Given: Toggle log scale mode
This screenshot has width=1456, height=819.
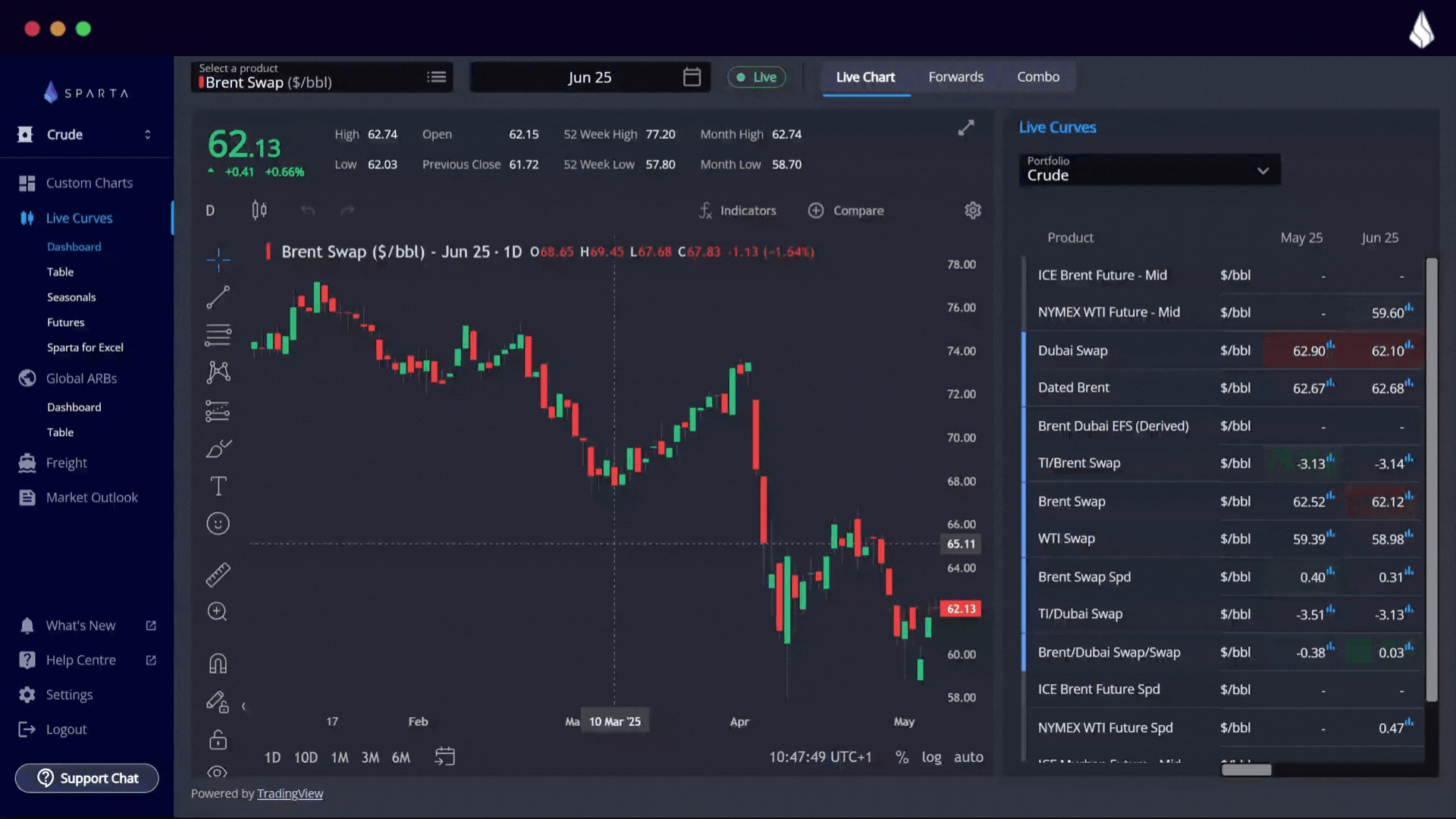Looking at the screenshot, I should tap(931, 757).
